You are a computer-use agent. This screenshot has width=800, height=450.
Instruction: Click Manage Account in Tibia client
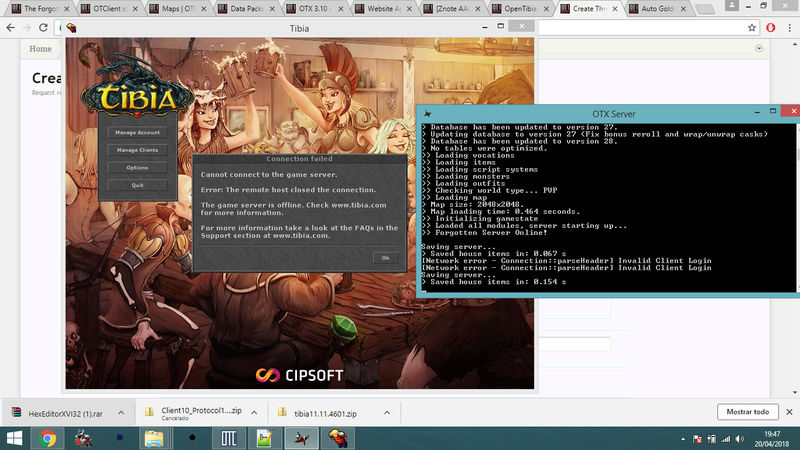pos(137,133)
